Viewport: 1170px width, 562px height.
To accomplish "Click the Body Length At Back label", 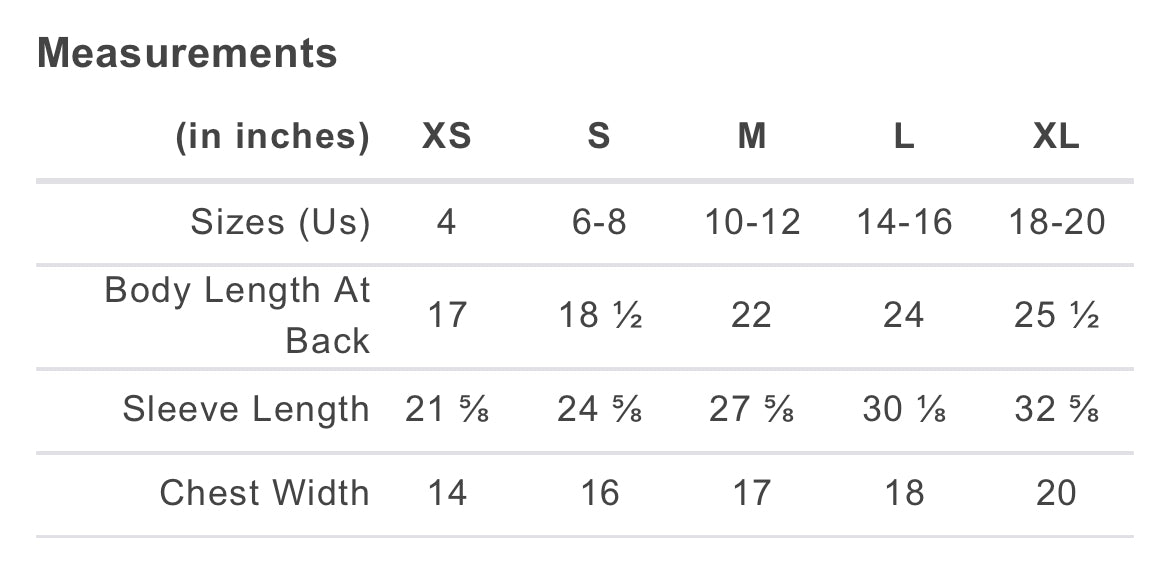I will coord(237,315).
